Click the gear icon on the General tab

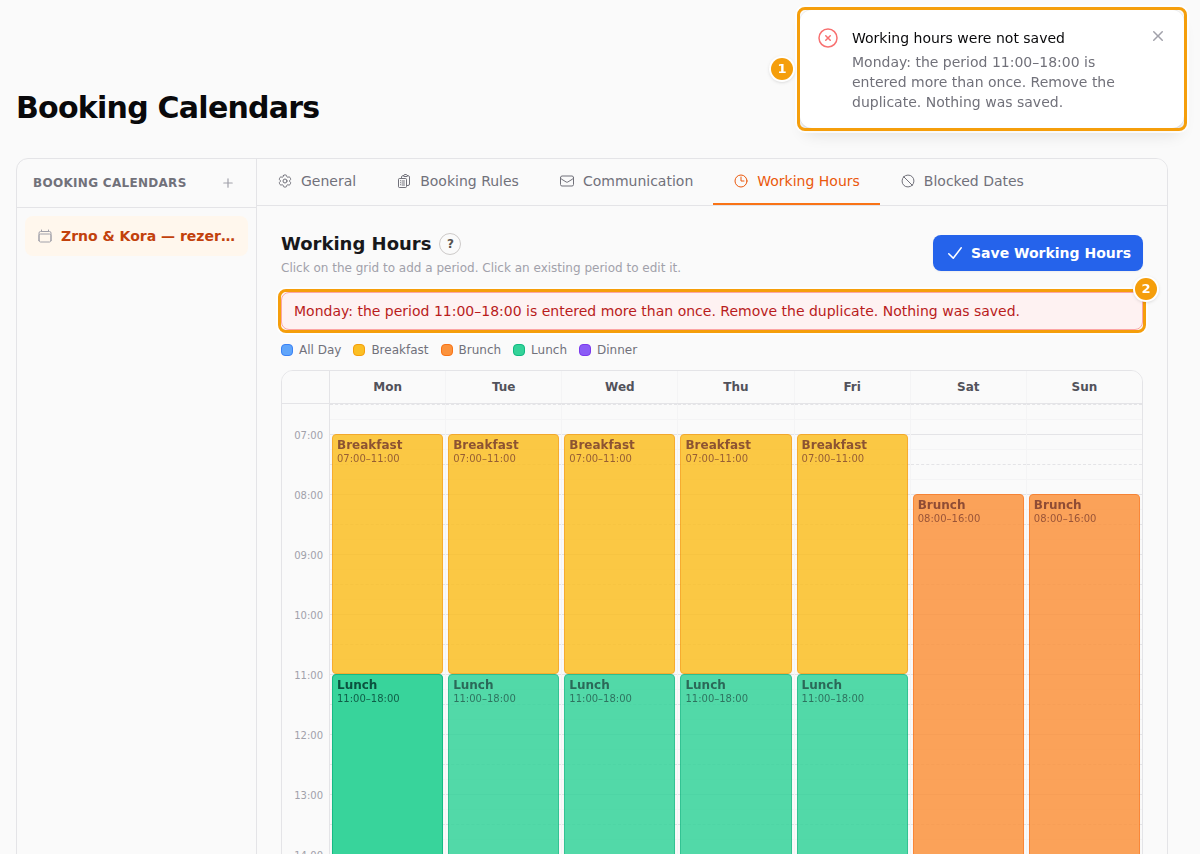click(285, 181)
